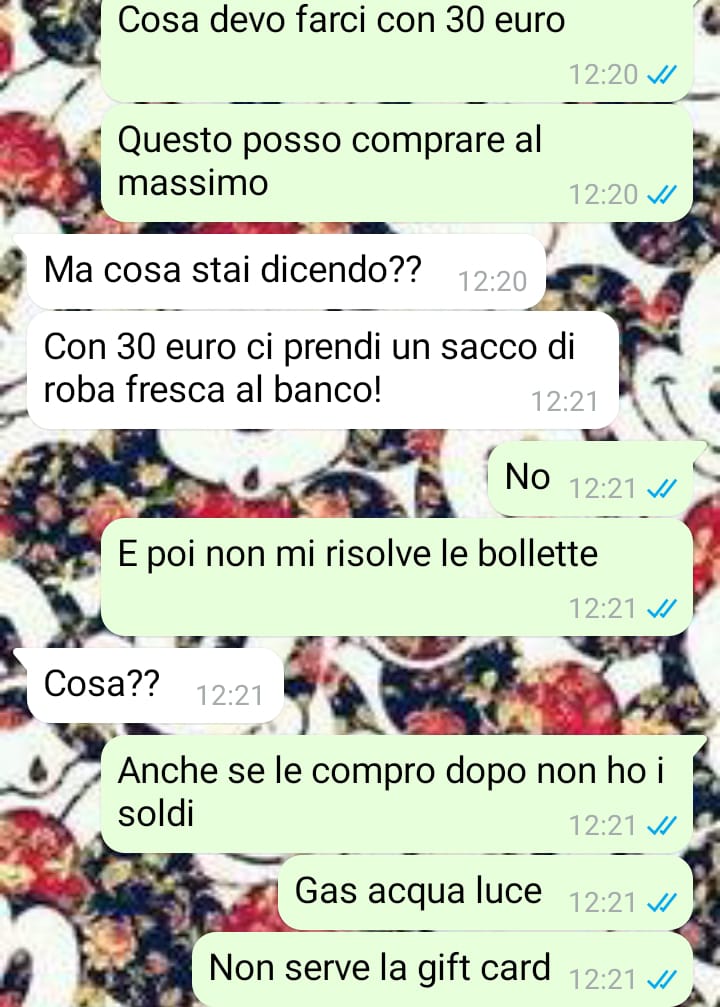The image size is (720, 1007).
Task: Tap double-check icon next to 'Gas acqua luce'
Action: (662, 903)
